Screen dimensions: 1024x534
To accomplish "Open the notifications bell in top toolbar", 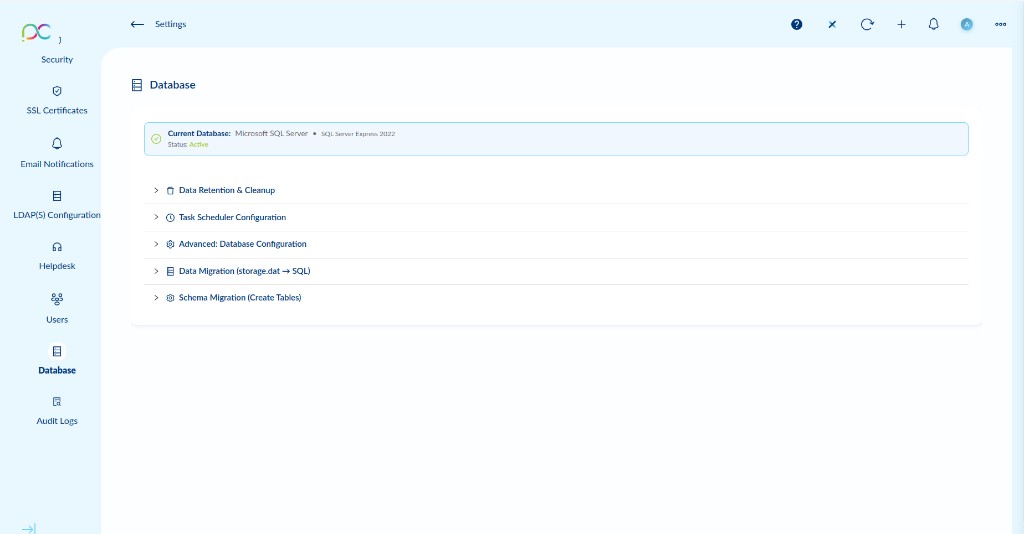I will pos(933,24).
